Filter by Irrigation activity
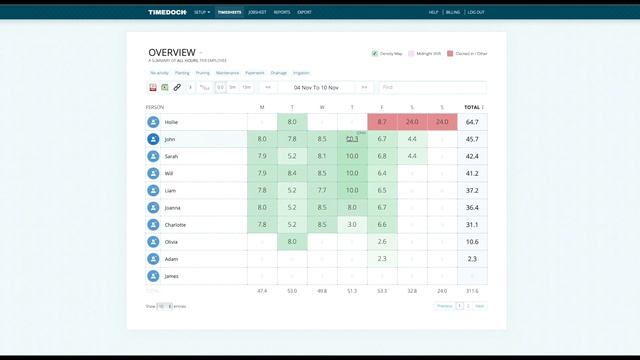 [x=301, y=73]
